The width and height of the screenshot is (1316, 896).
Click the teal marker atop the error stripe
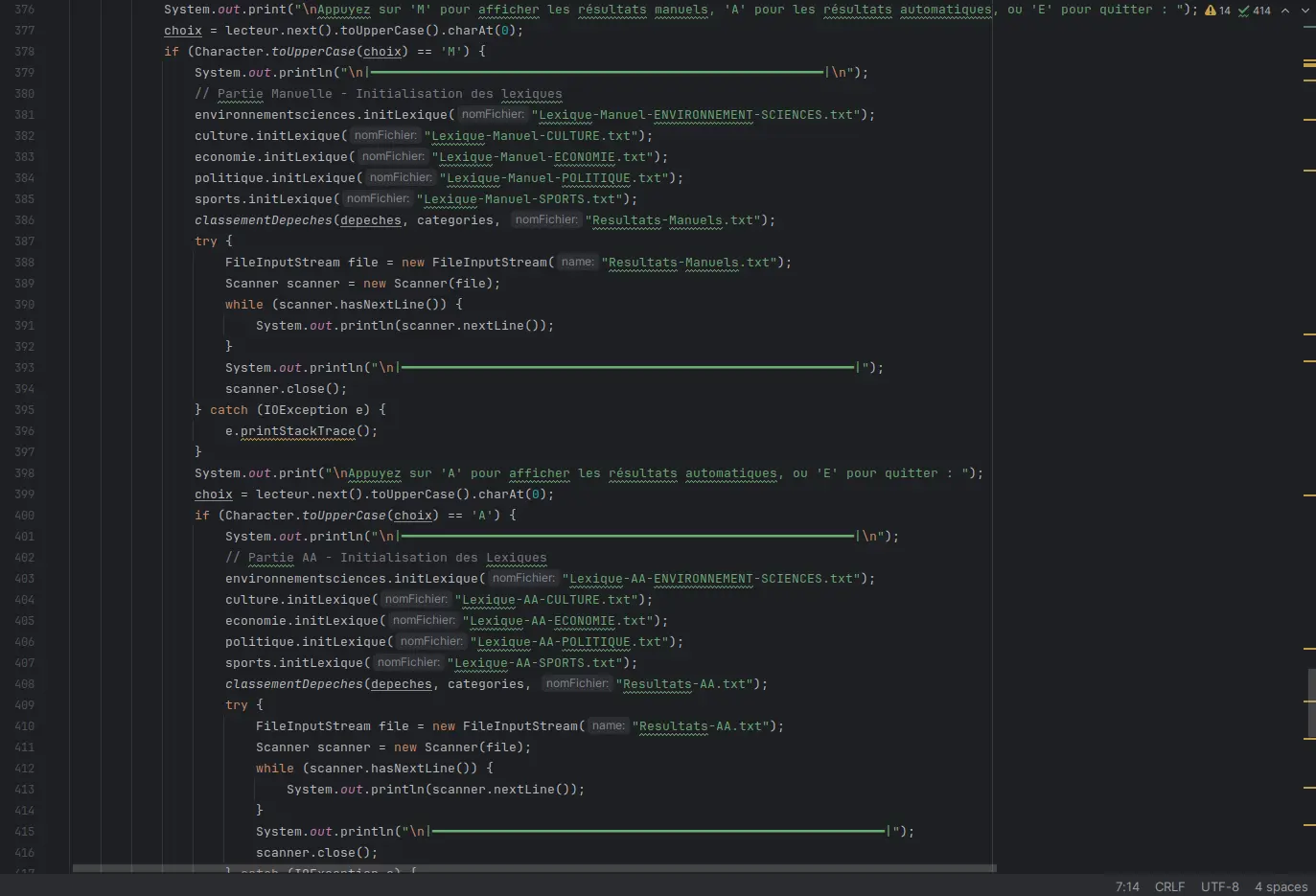[x=1309, y=26]
